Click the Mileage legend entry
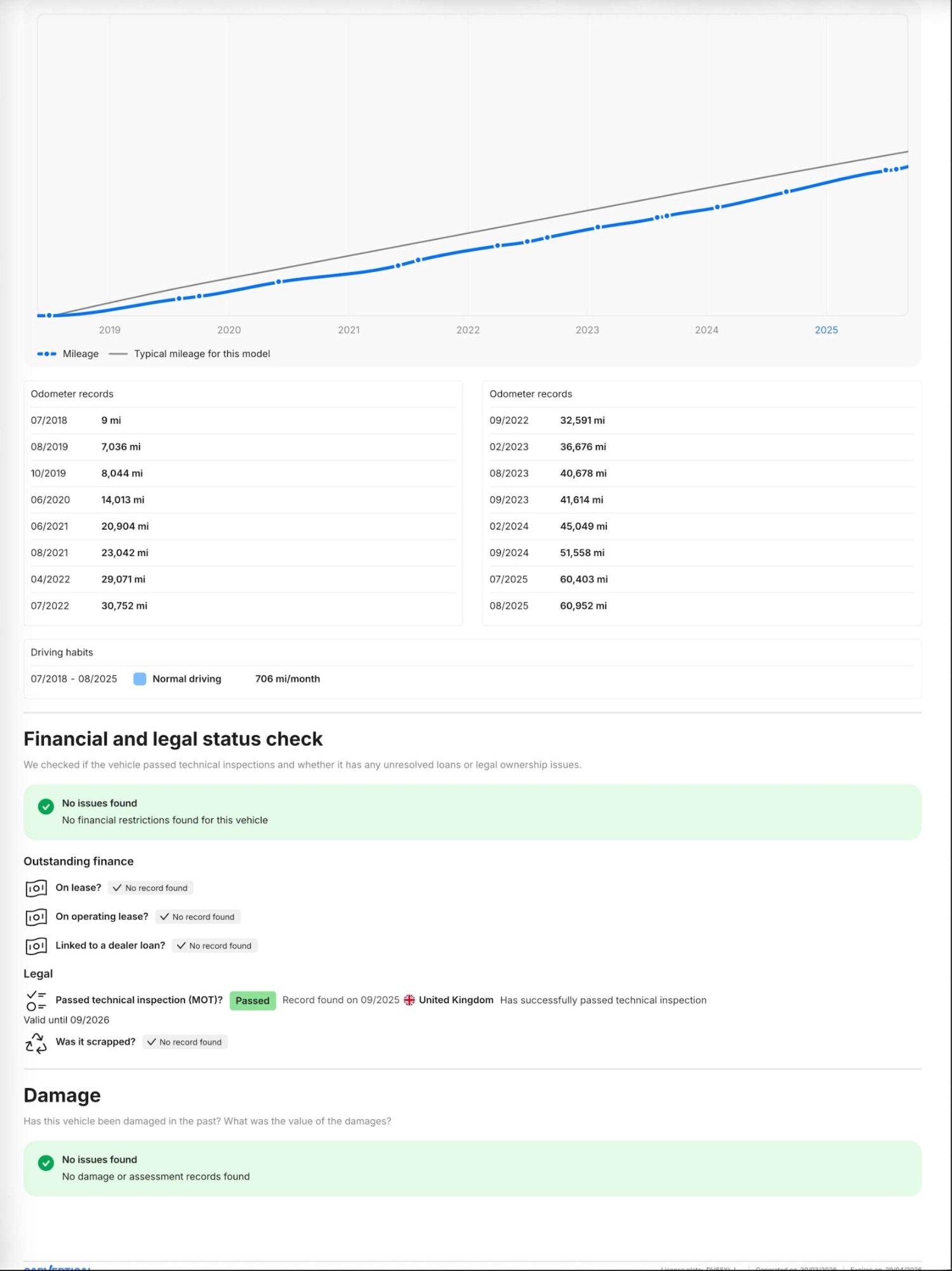Image resolution: width=952 pixels, height=1271 pixels. coord(69,354)
